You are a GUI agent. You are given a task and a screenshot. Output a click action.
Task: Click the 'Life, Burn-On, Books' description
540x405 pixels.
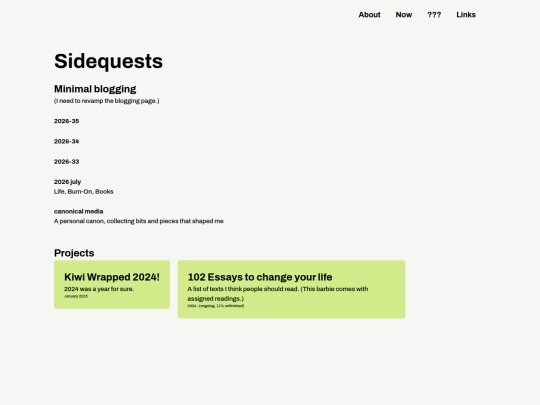click(x=83, y=191)
